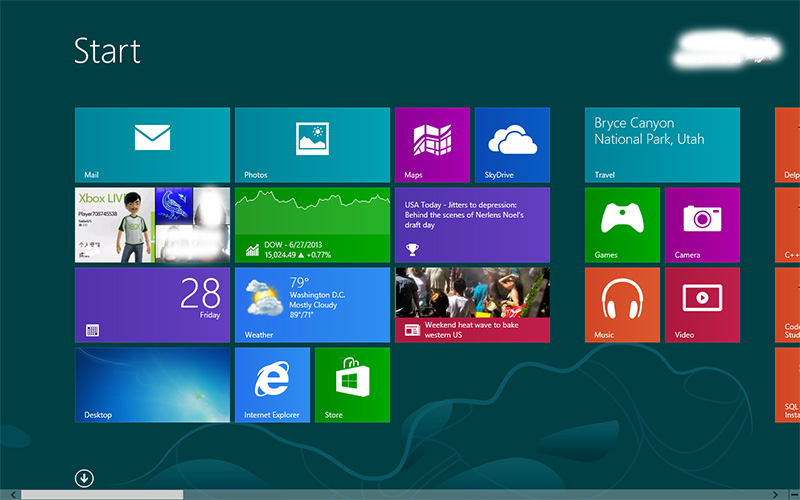Image resolution: width=800 pixels, height=500 pixels.
Task: Click the Start heading text
Action: pos(107,51)
